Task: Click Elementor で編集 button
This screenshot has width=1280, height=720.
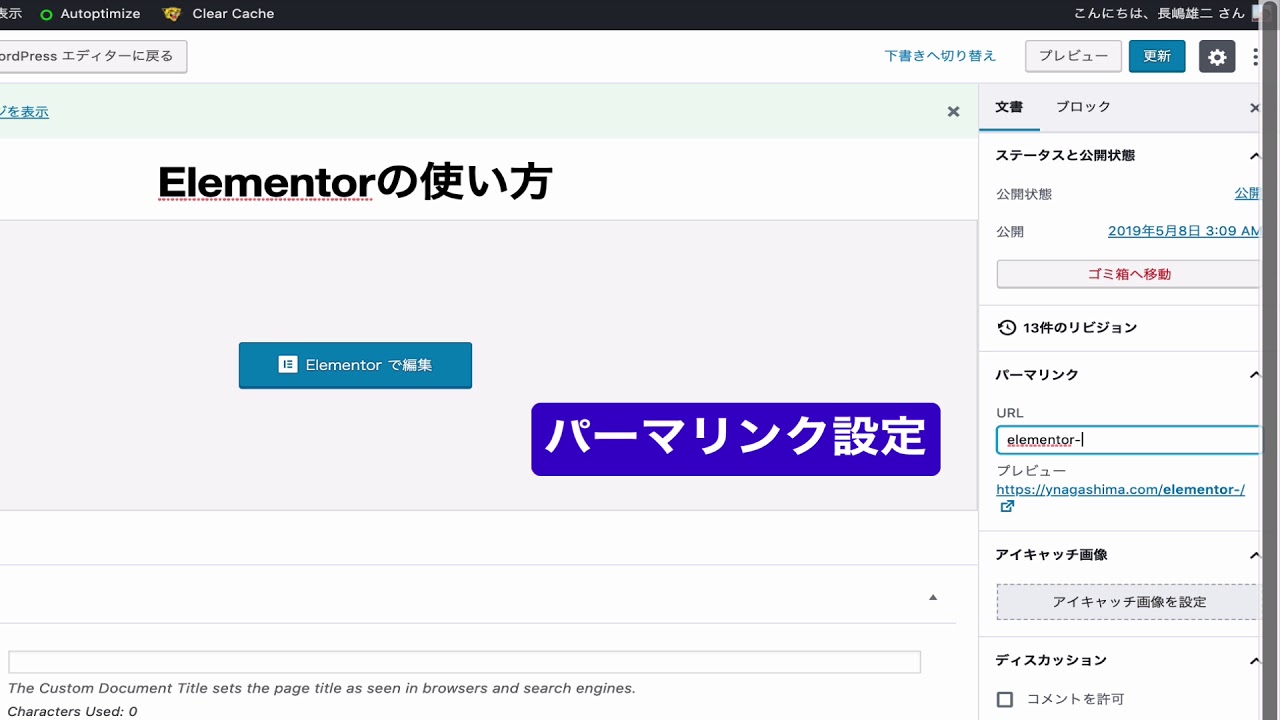Action: (355, 365)
